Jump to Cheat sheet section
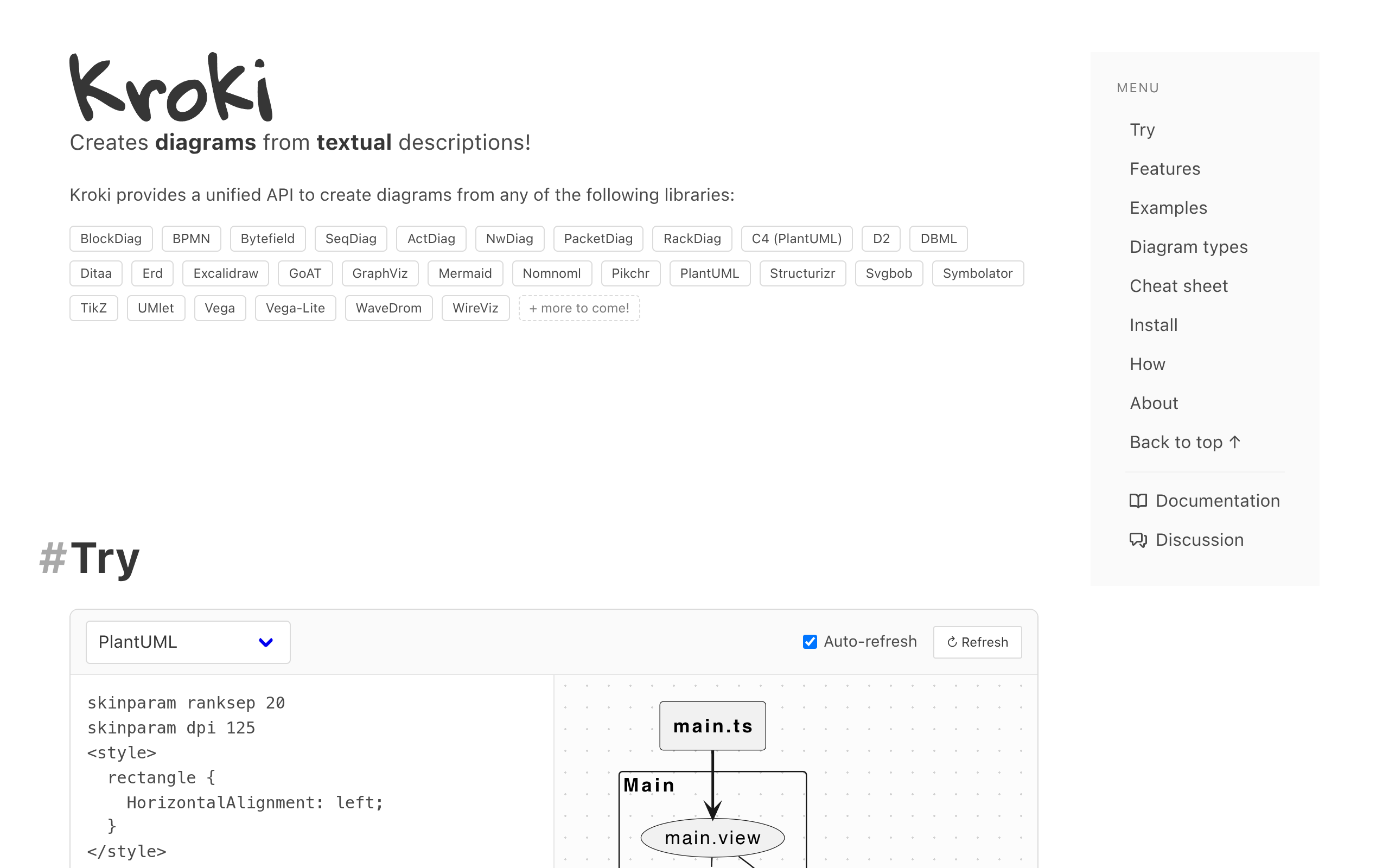1389x868 pixels. tap(1179, 286)
